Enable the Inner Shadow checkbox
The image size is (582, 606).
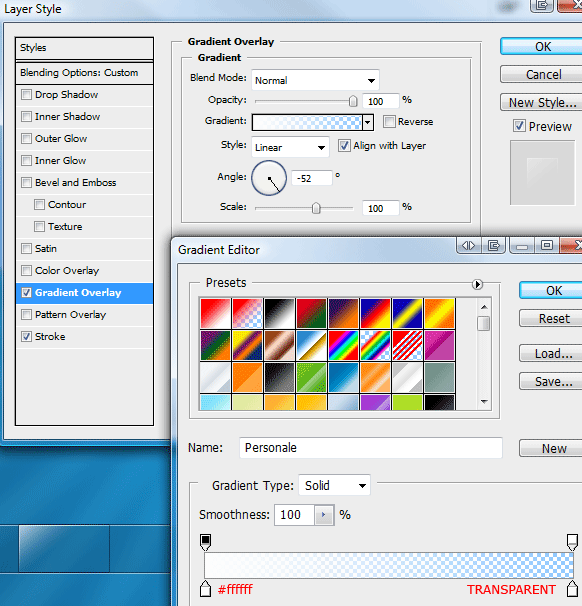(26, 117)
